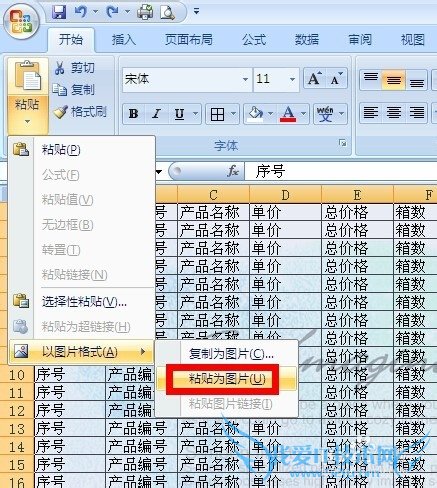Screen dimensions: 437x488
Task: Expand the phonetic guide dropdown arrow
Action: (341, 114)
